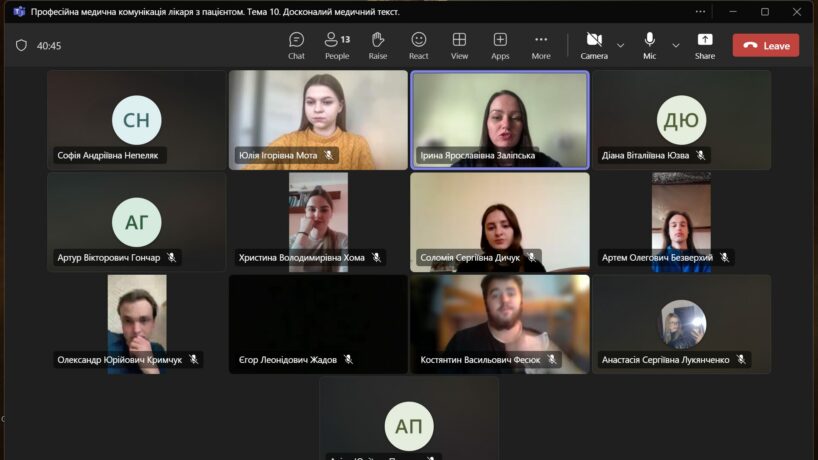This screenshot has height=460, width=818.
Task: Toggle the Mic mute state
Action: 650,45
